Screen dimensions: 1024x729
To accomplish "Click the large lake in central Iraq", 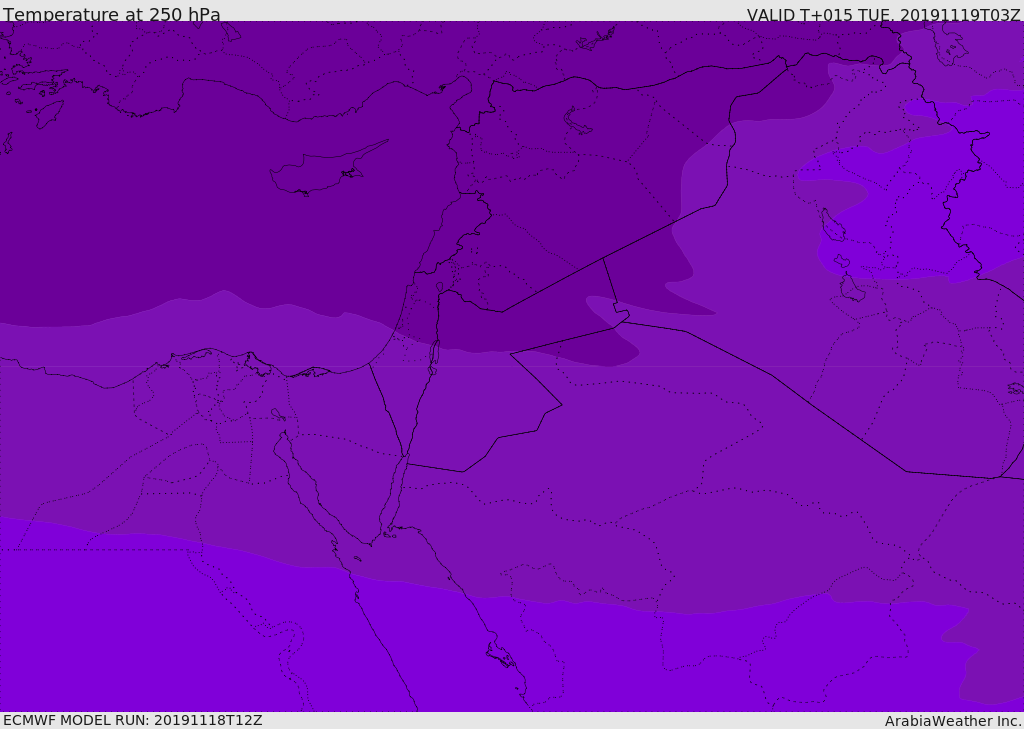I will point(833,225).
